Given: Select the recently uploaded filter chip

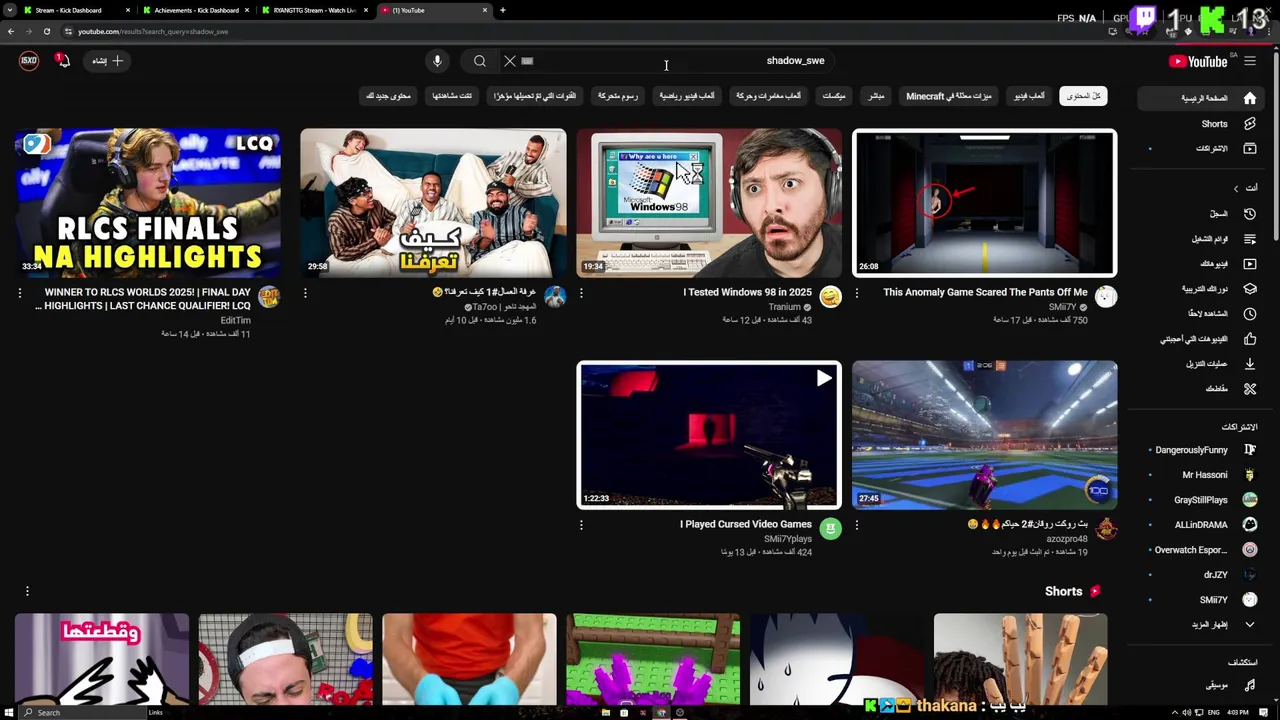Looking at the screenshot, I should click(x=534, y=96).
